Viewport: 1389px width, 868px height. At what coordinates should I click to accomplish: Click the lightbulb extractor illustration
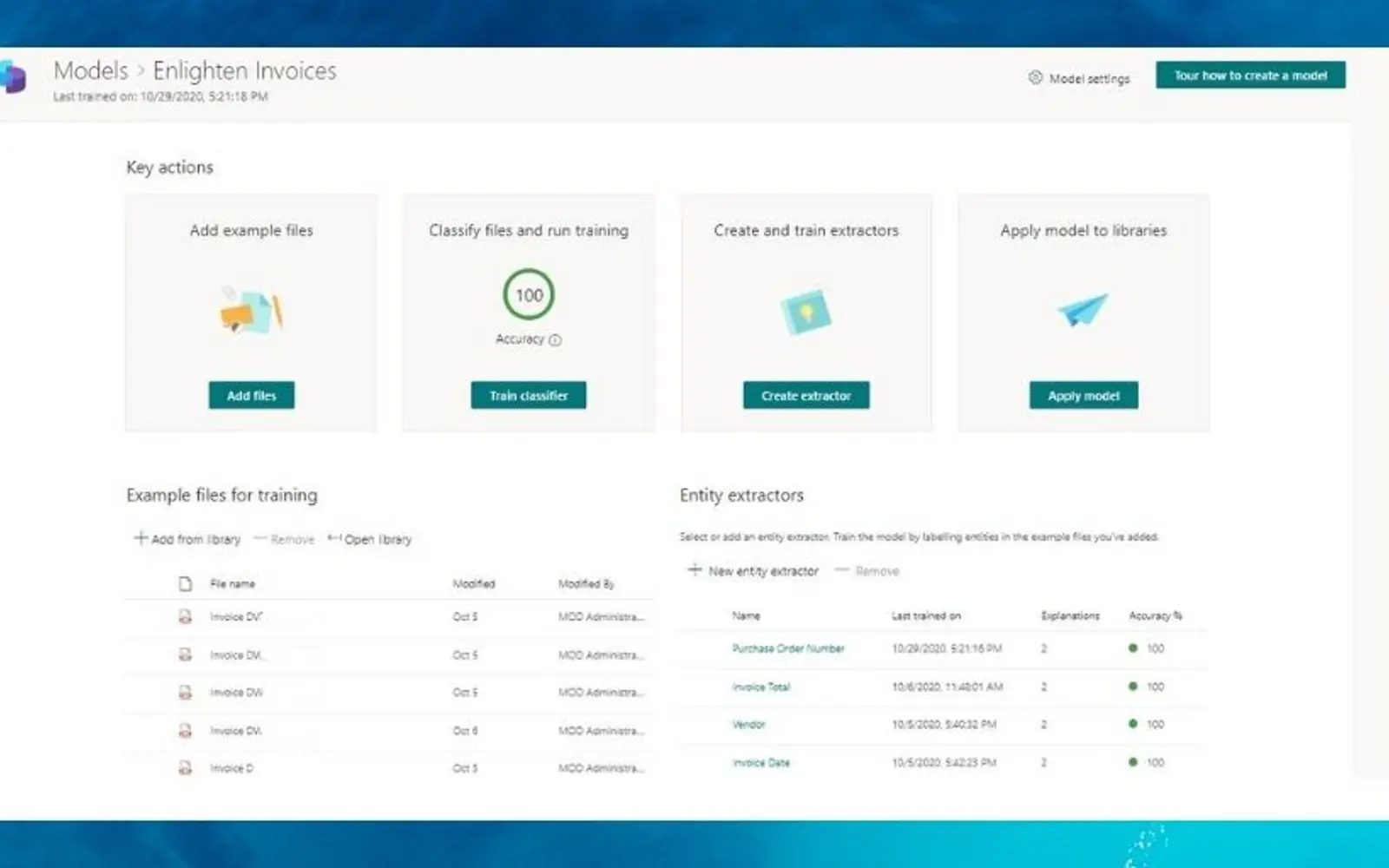click(x=806, y=312)
